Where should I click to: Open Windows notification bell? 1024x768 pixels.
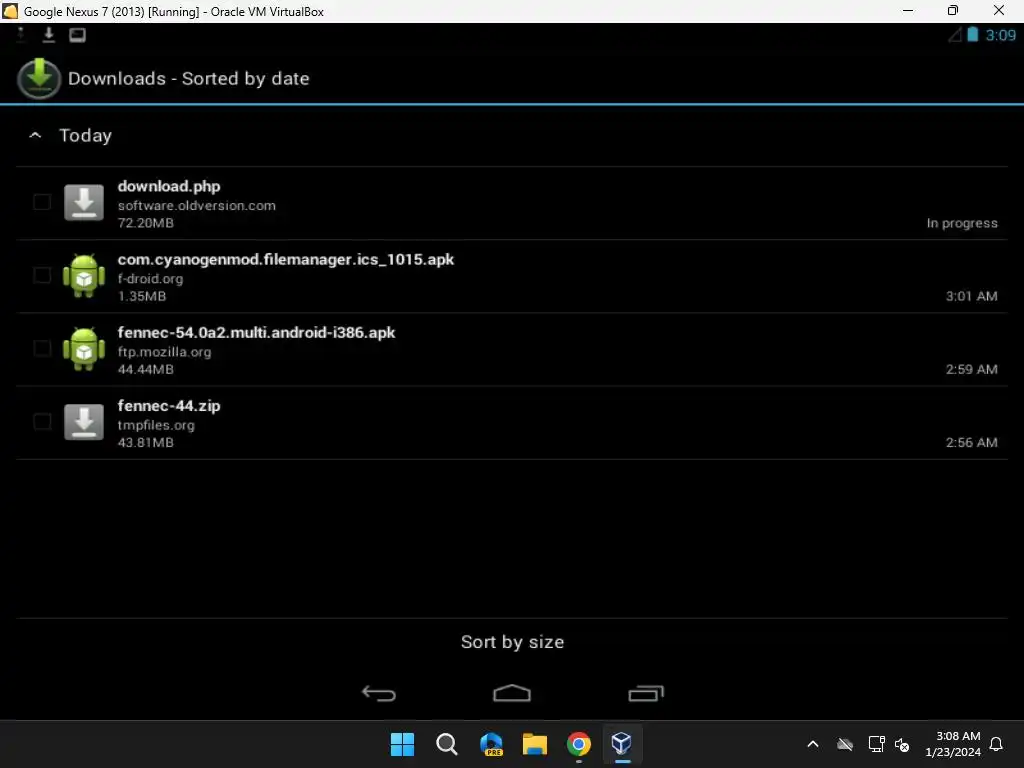pyautogui.click(x=997, y=744)
